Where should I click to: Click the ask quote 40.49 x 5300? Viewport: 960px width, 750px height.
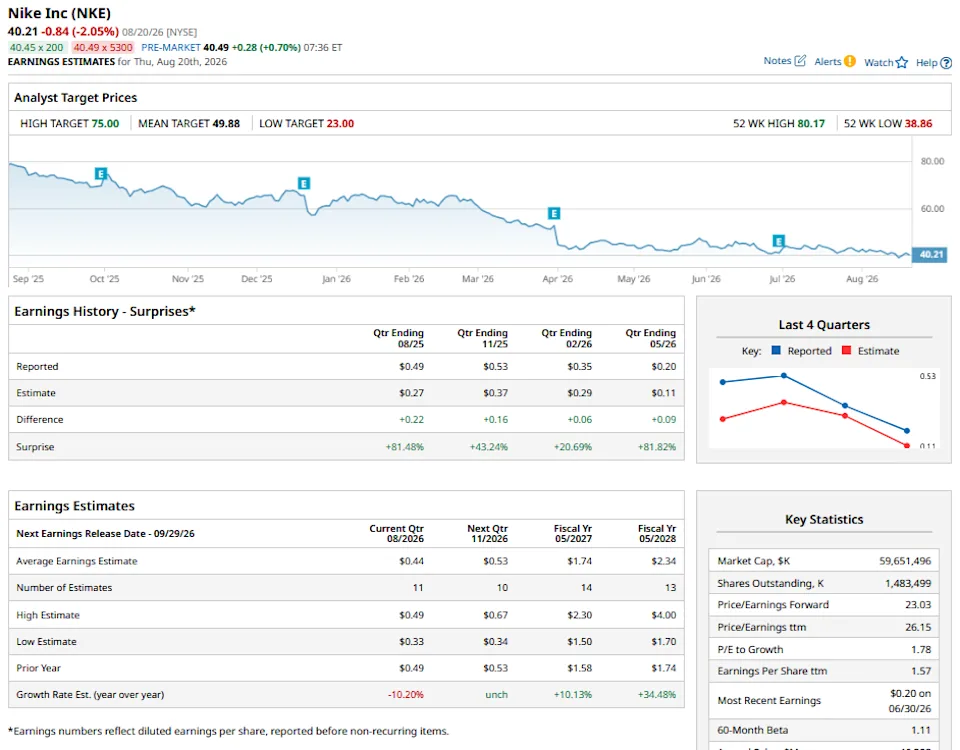(103, 47)
